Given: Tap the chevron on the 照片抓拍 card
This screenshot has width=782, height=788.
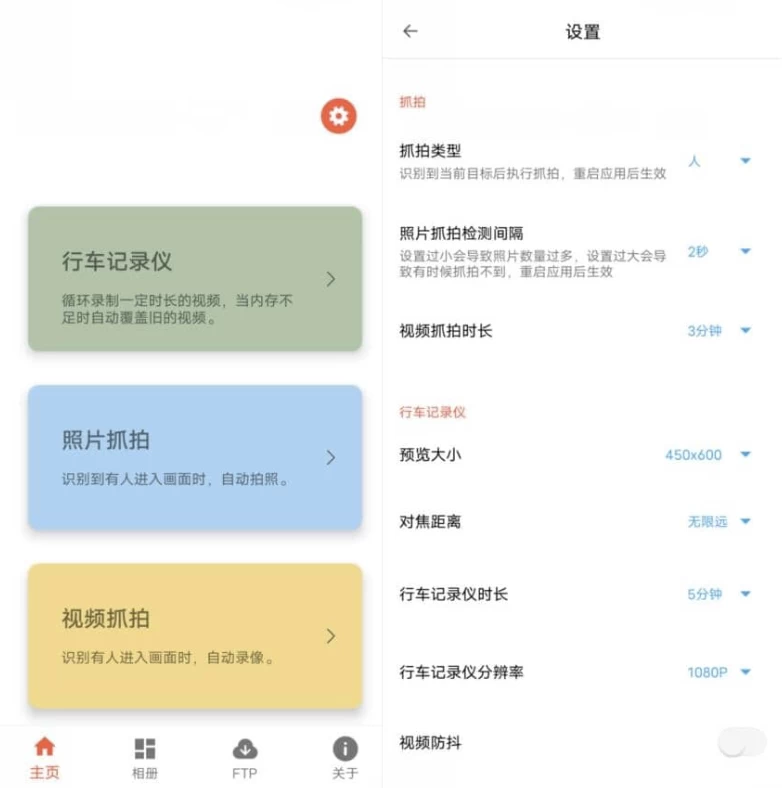Looking at the screenshot, I should click(x=331, y=458).
